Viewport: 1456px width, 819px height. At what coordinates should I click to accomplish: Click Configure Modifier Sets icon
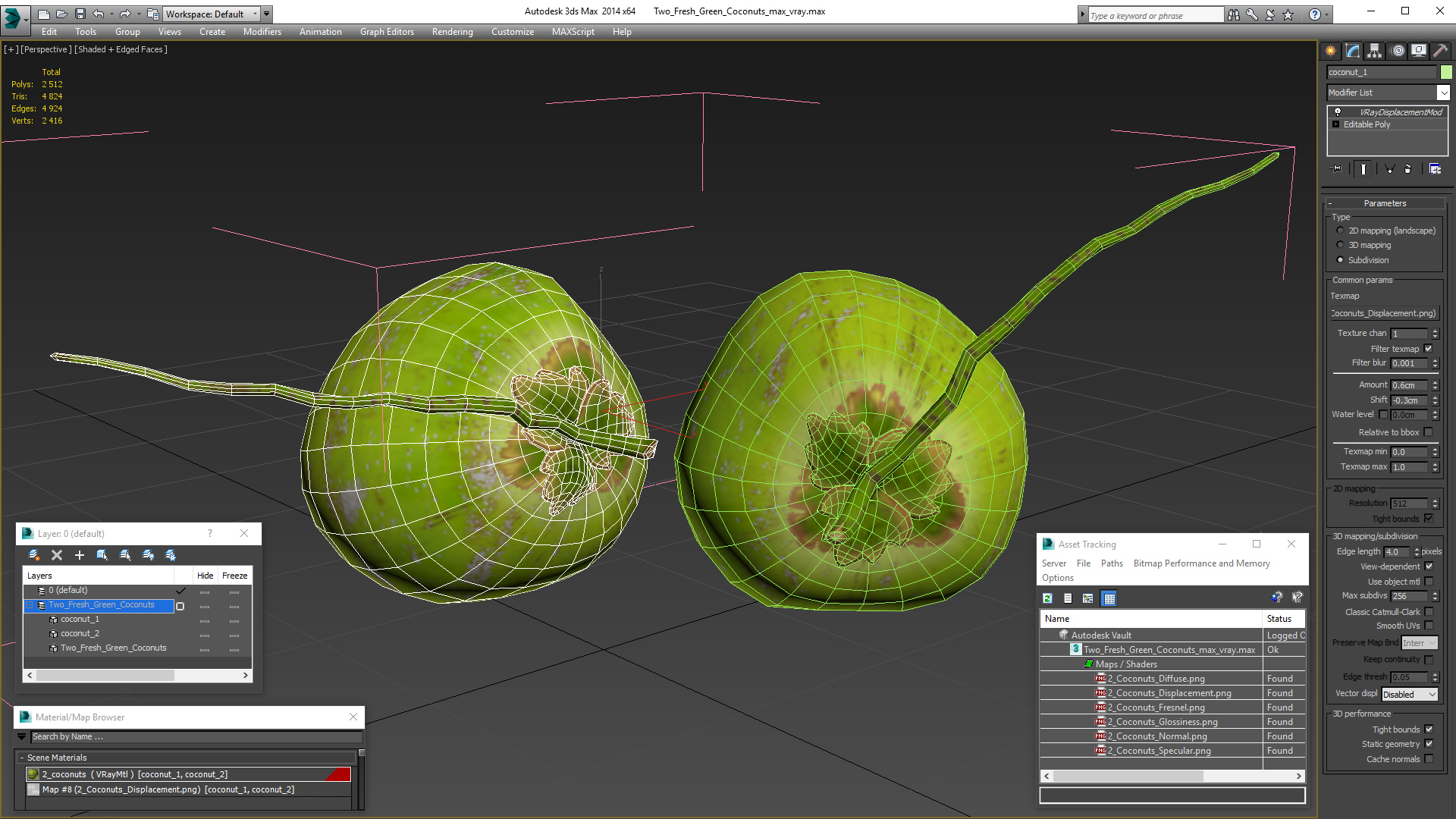click(1435, 169)
